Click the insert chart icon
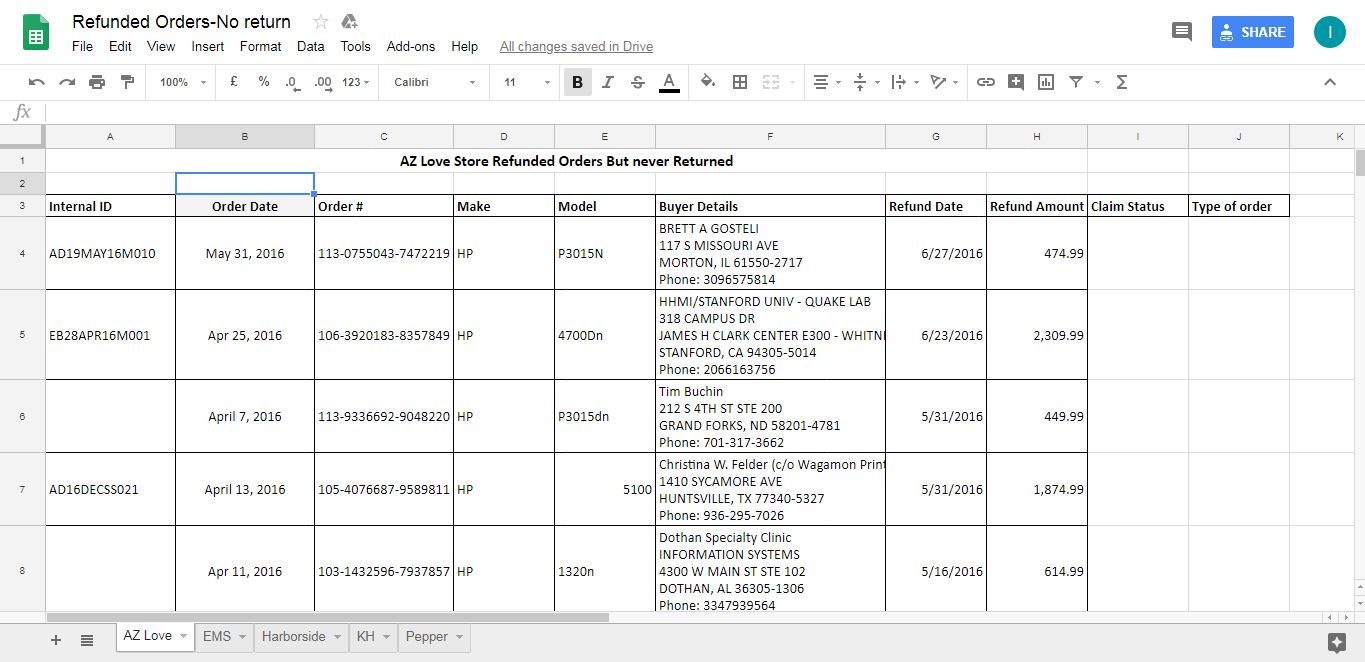This screenshot has width=1365, height=662. pyautogui.click(x=1046, y=82)
